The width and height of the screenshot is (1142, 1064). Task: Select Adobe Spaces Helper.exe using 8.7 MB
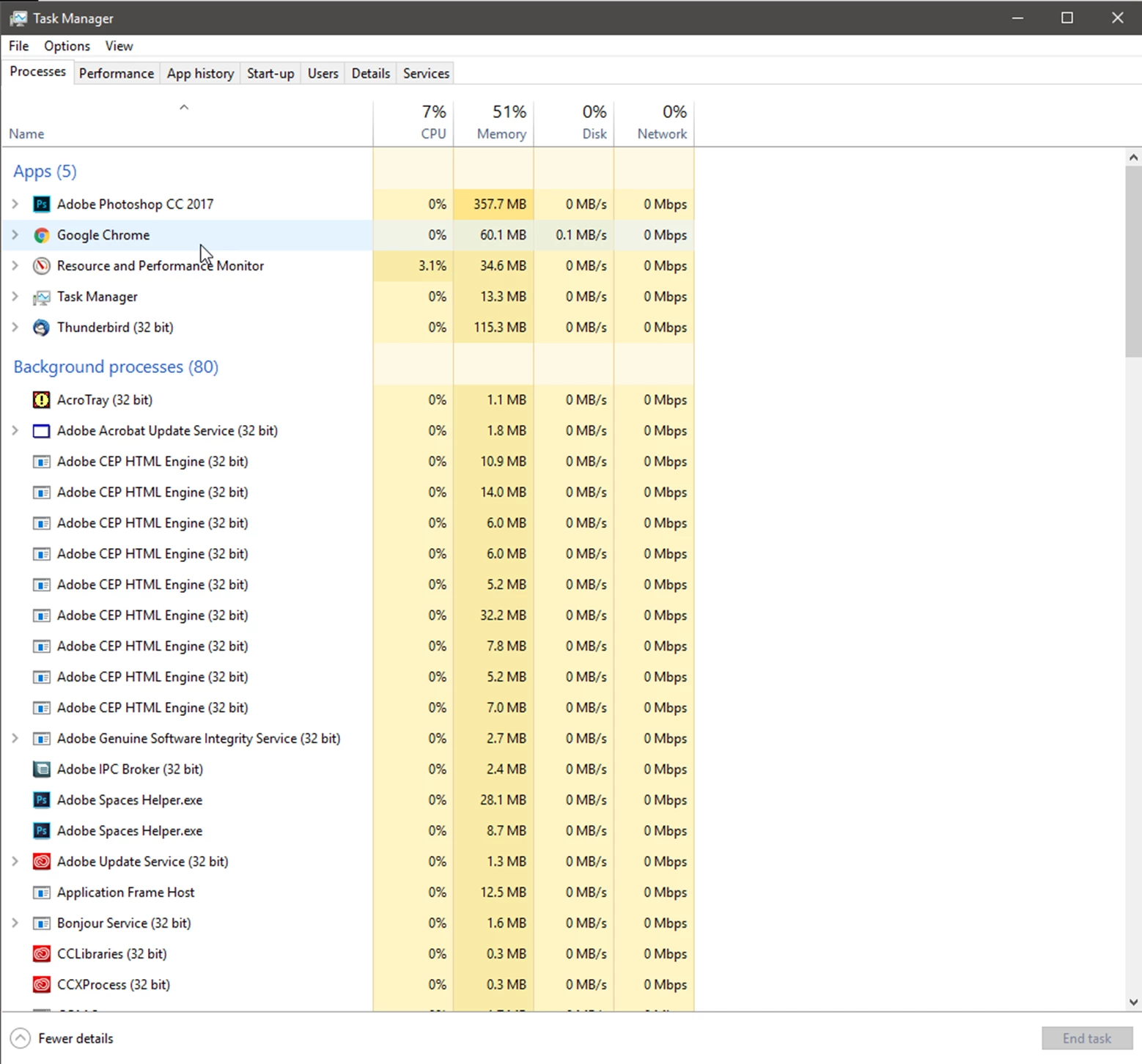(348, 831)
